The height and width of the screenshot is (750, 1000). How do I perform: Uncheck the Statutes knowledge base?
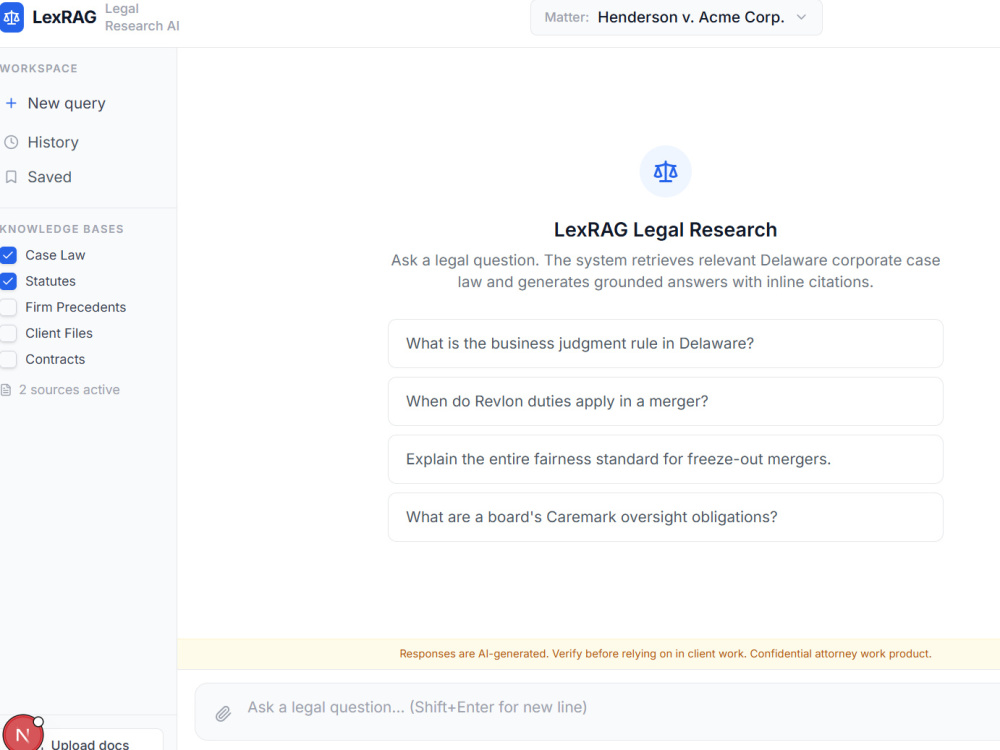click(x=8, y=281)
